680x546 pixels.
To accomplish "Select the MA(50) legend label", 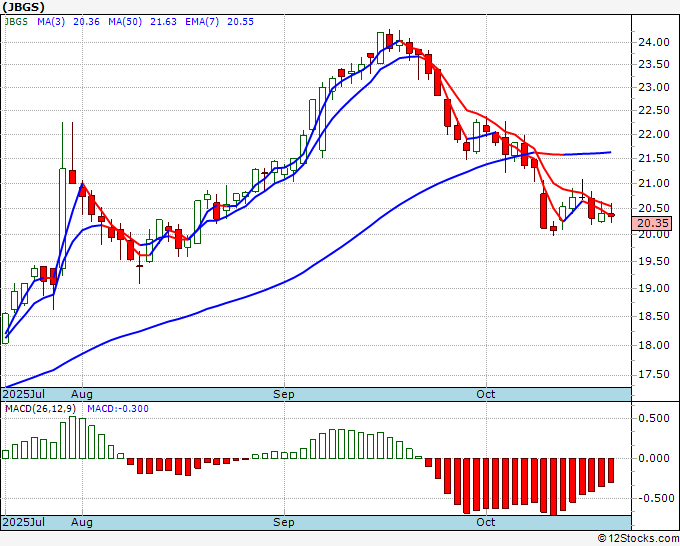I will click(125, 22).
